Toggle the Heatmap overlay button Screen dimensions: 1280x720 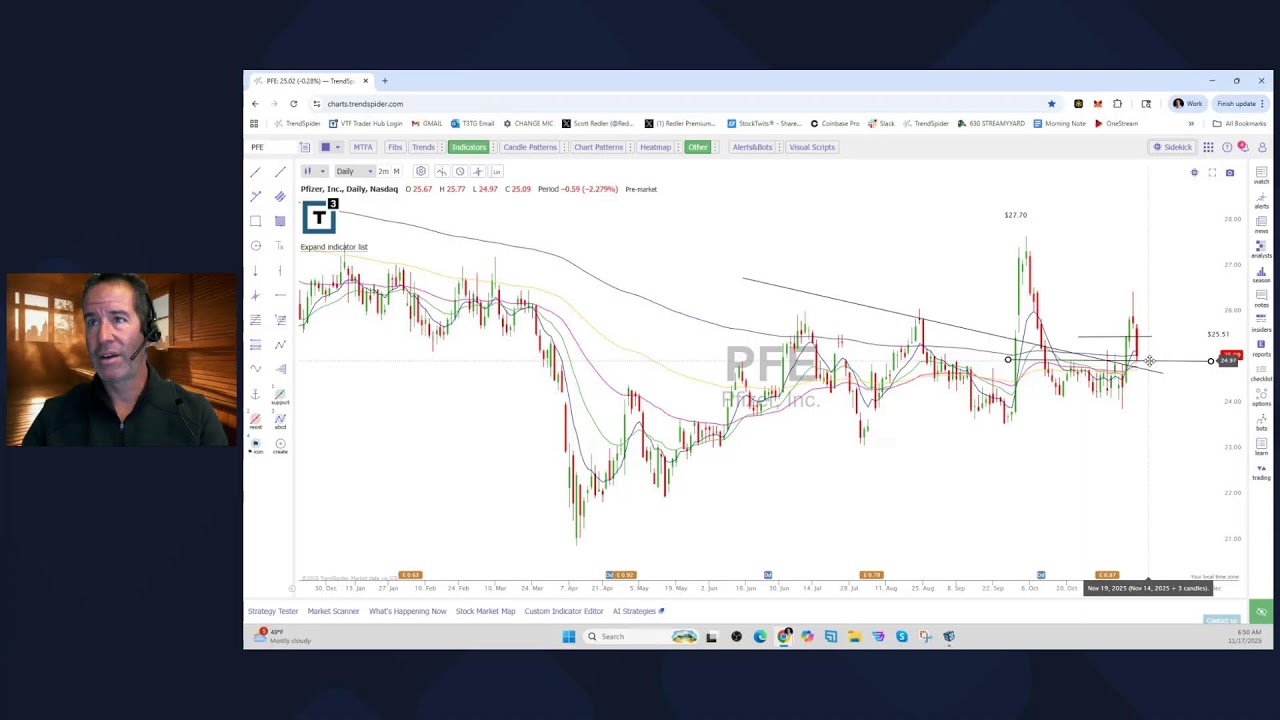(655, 147)
